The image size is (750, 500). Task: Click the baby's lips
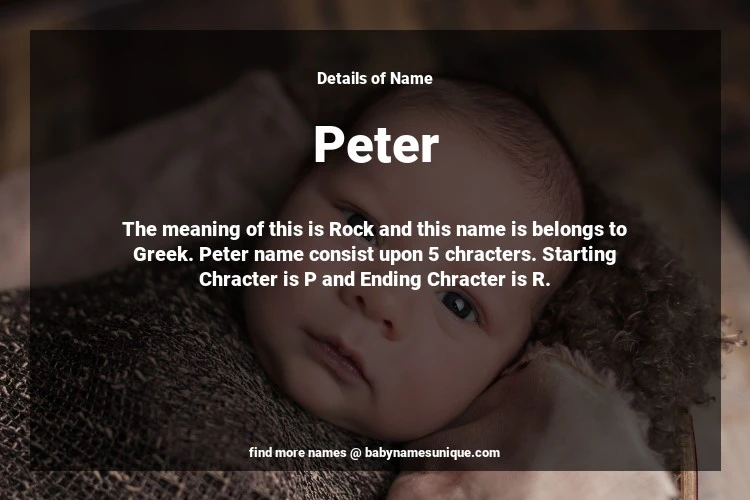(x=337, y=355)
